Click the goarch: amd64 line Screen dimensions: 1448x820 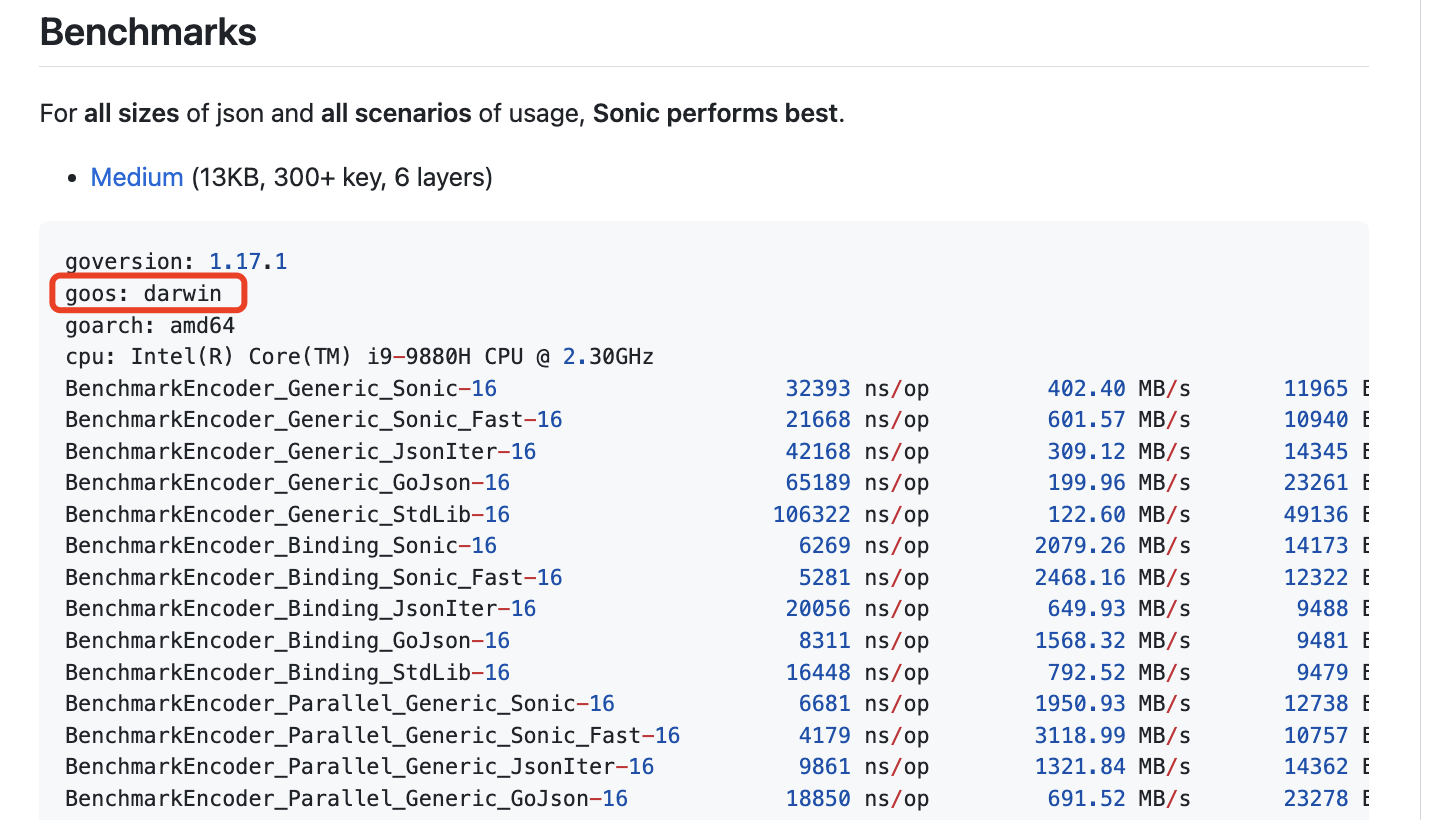[149, 326]
